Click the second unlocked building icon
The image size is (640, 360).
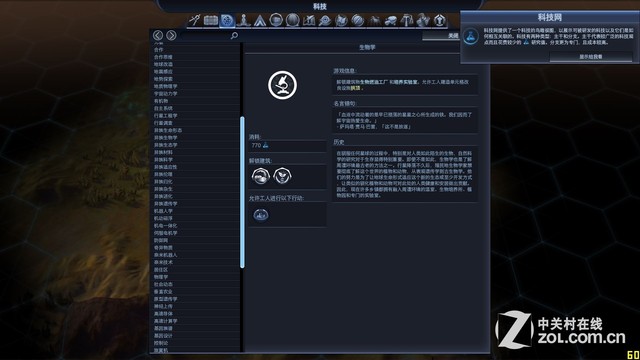point(282,176)
